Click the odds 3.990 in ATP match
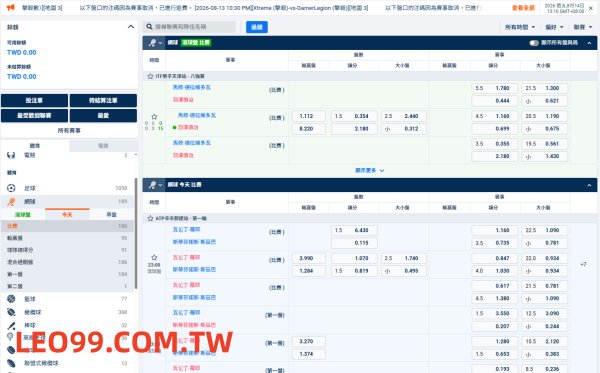 pyautogui.click(x=308, y=258)
